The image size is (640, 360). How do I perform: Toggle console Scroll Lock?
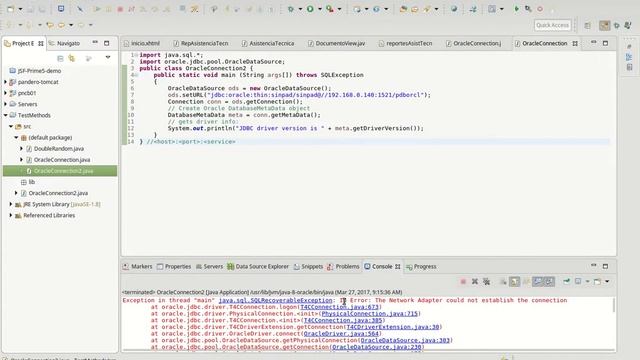point(515,282)
